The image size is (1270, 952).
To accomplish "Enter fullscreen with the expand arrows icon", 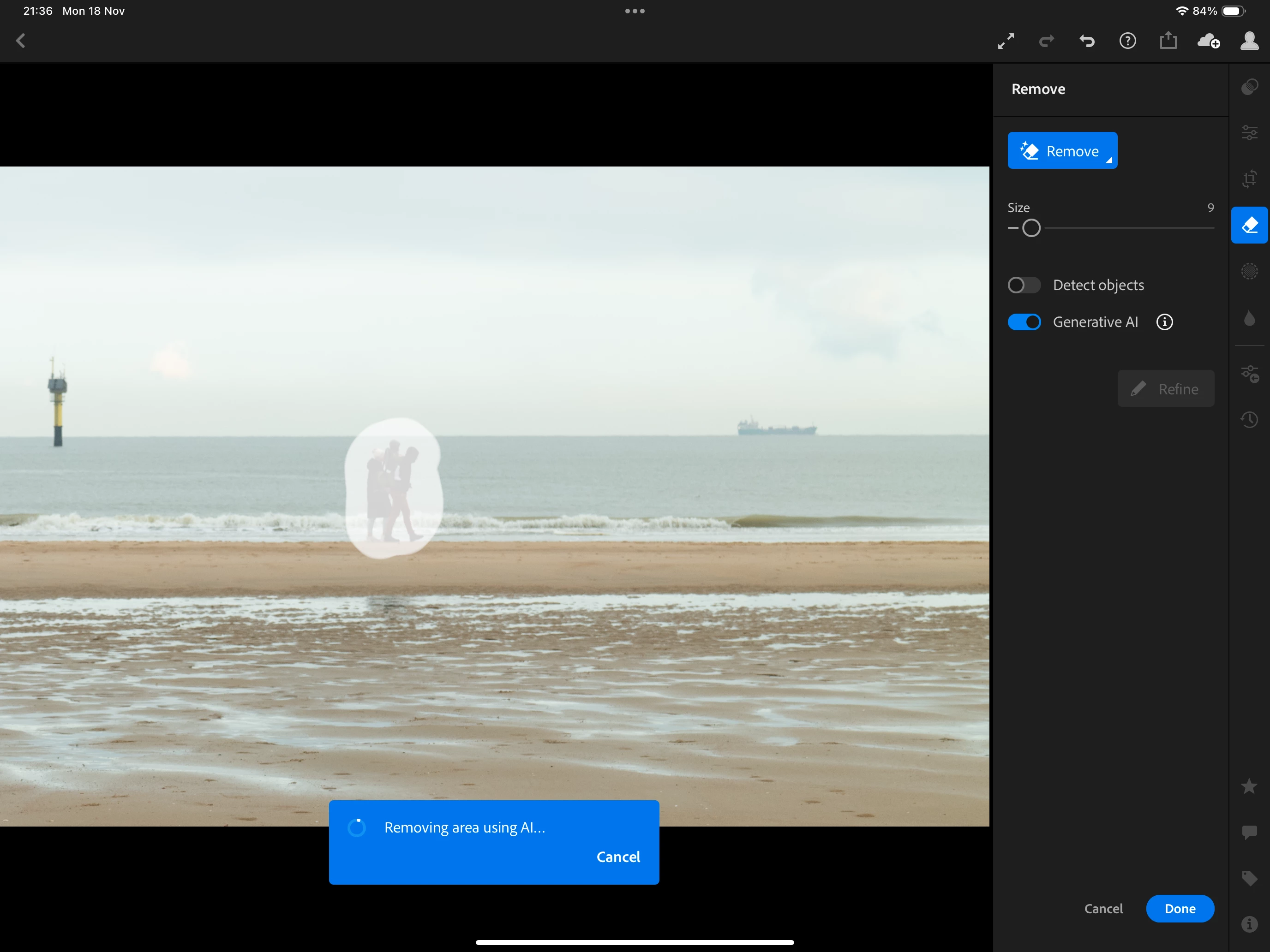I will [x=1006, y=41].
